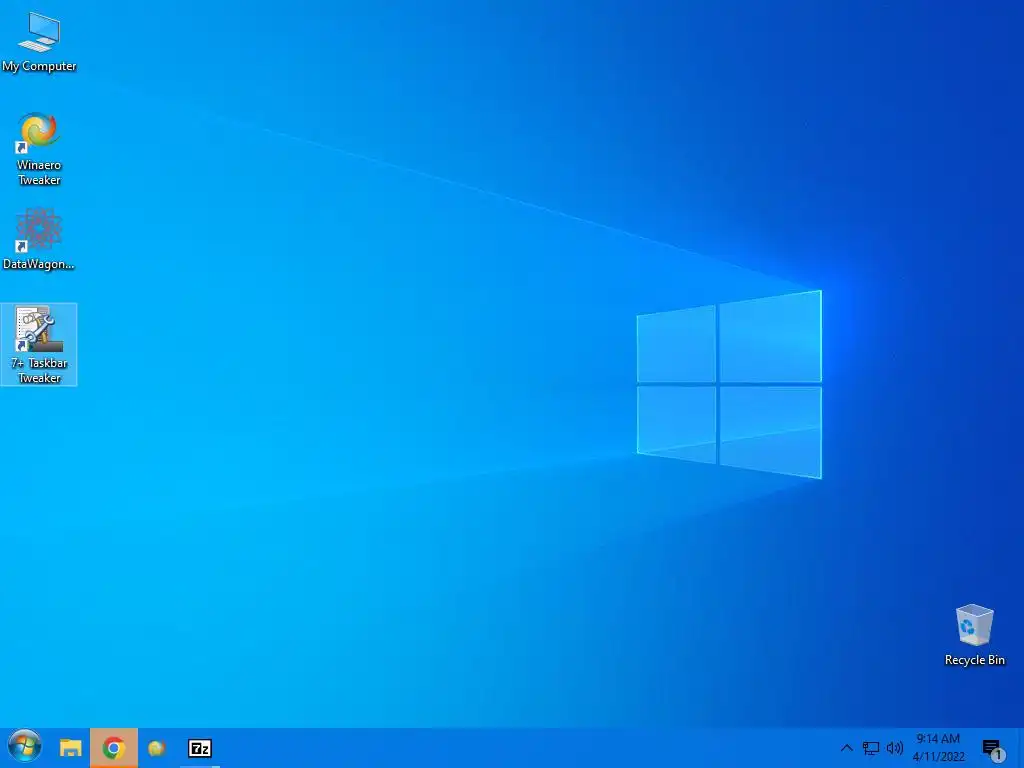Open the Winaero Tweaker taskbar icon
Screen dimensions: 1024x768
coord(157,748)
